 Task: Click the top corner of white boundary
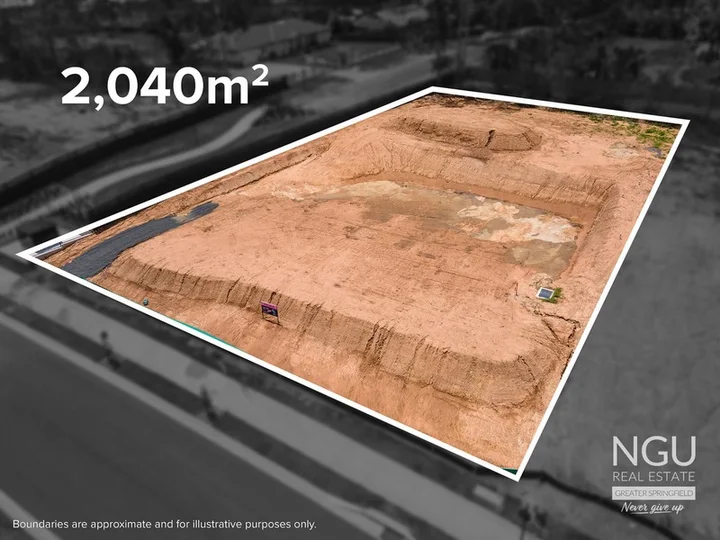click(x=433, y=90)
